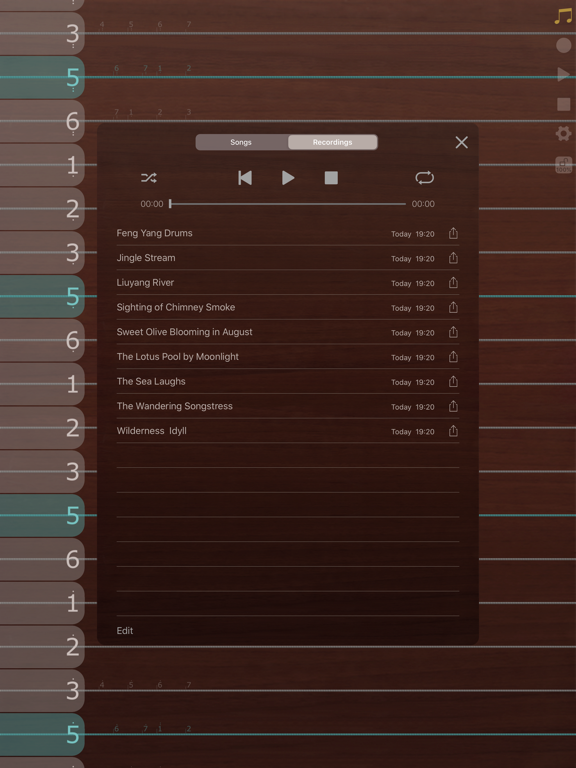Share the Feng Yang Drums recording
The image size is (576, 768).
(x=454, y=233)
